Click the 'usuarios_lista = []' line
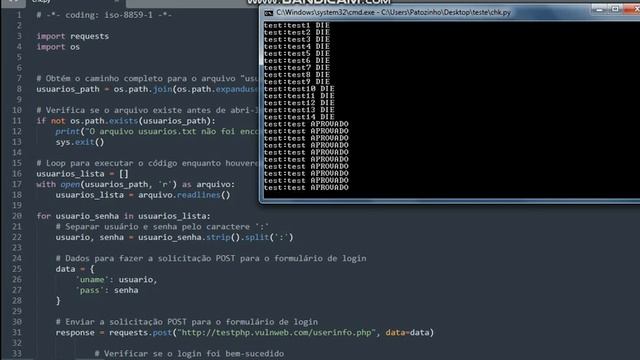The width and height of the screenshot is (640, 360). 82,174
